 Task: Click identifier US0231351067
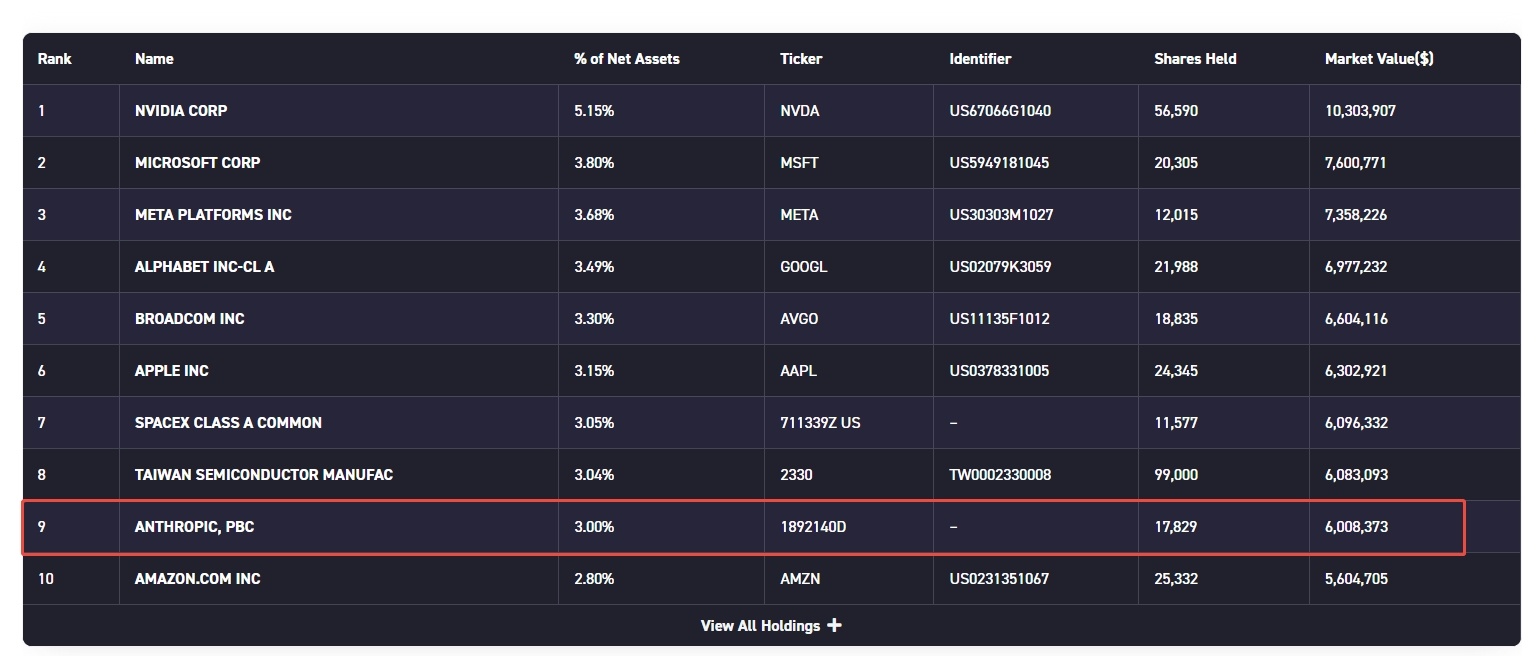point(999,579)
